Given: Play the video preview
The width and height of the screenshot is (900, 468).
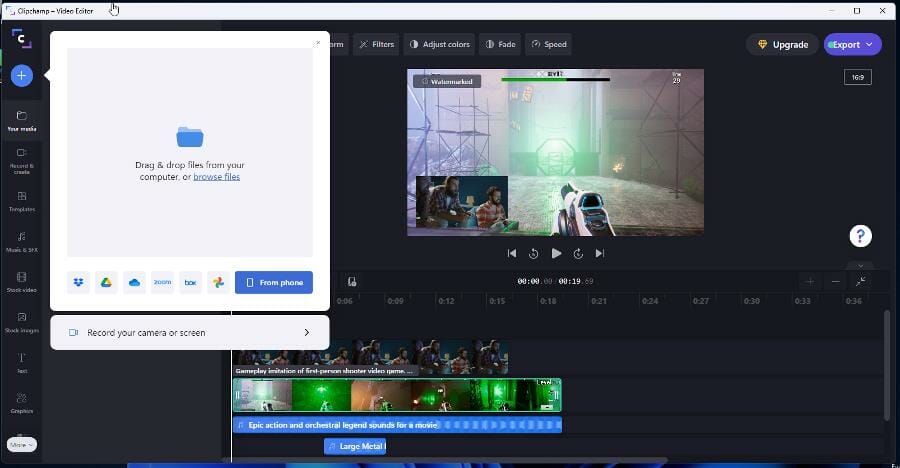Looking at the screenshot, I should 556,253.
